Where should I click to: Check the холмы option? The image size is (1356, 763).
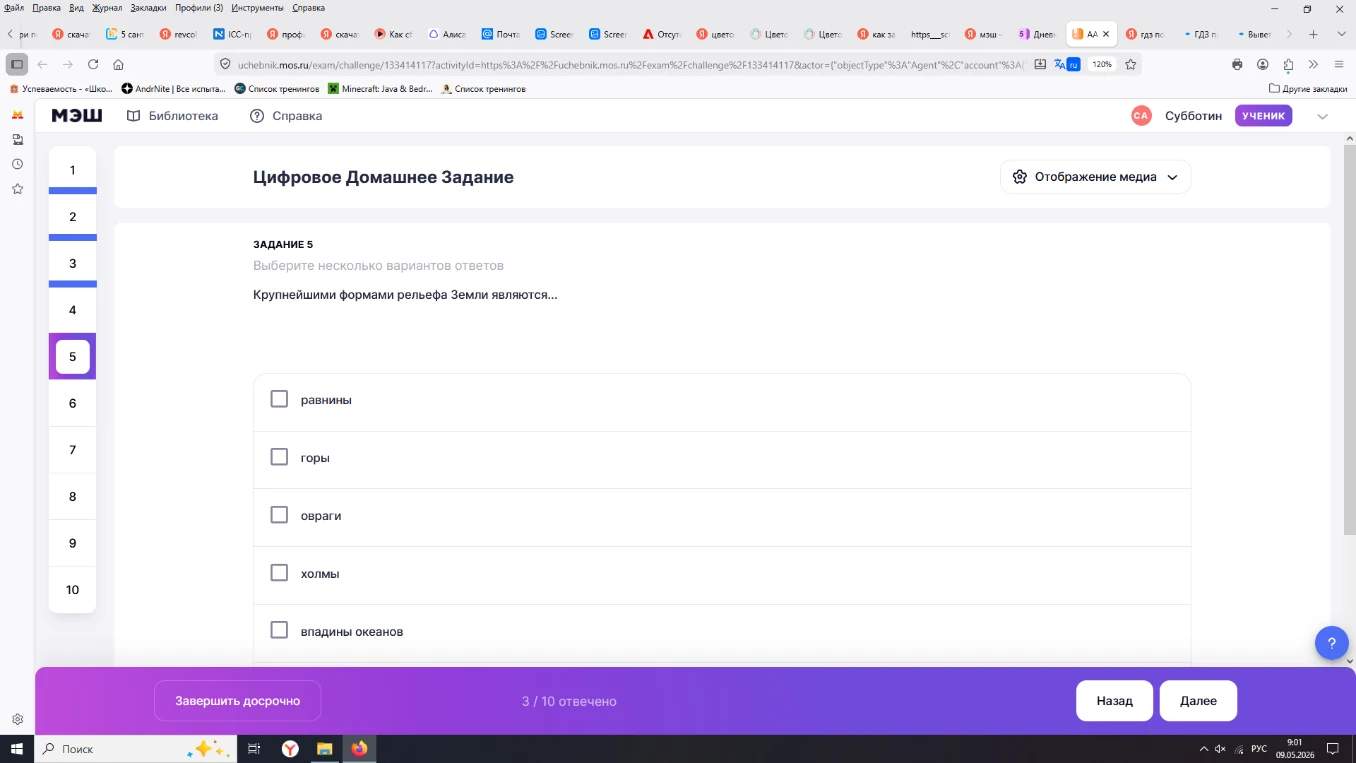(x=279, y=573)
